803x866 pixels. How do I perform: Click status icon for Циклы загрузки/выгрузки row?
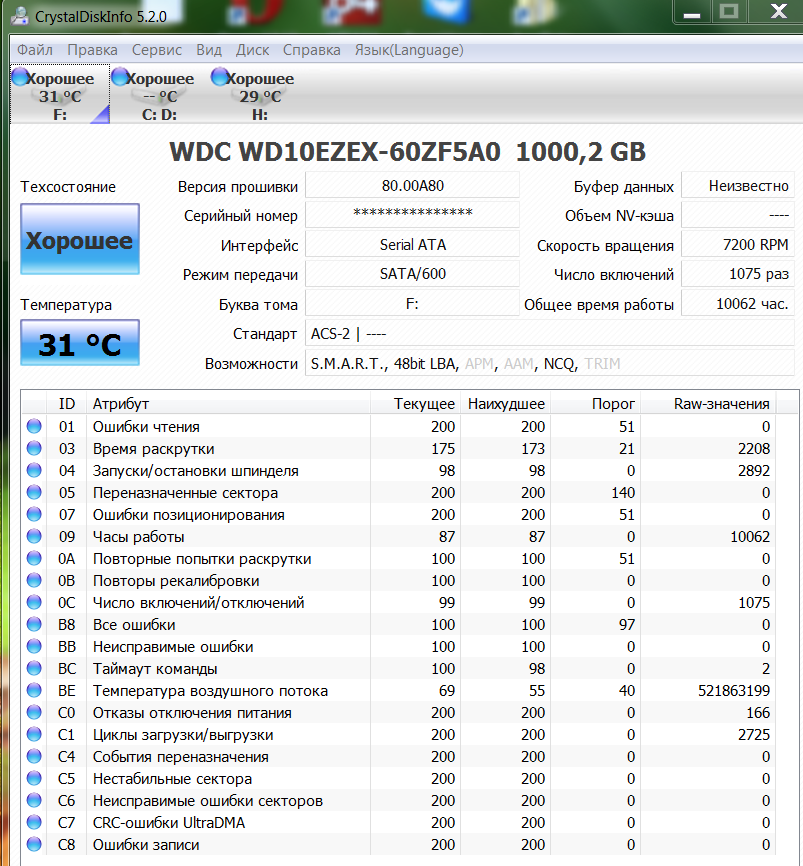(x=34, y=734)
